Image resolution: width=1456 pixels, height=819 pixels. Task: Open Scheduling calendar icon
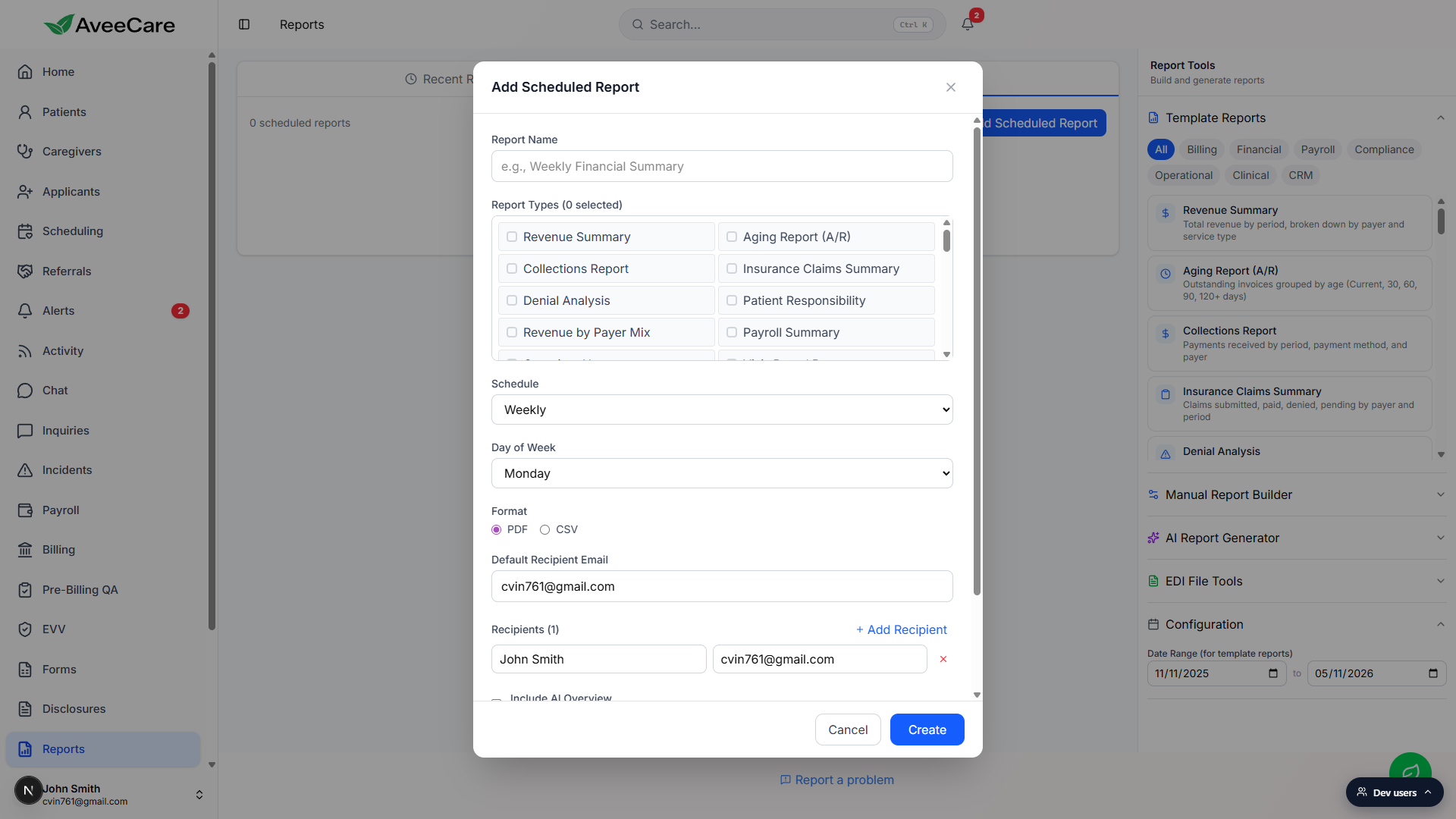click(25, 231)
